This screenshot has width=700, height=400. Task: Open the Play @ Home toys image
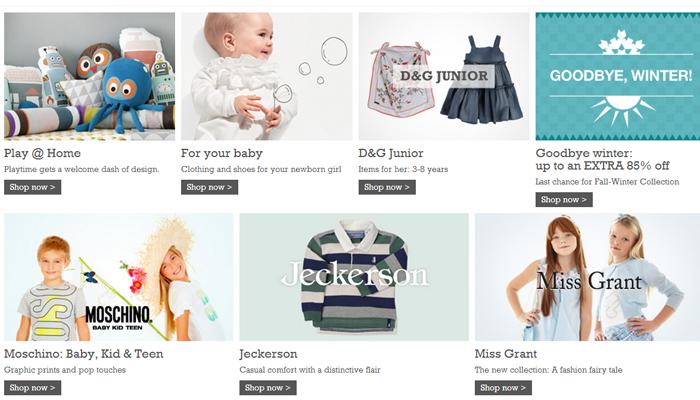[89, 76]
